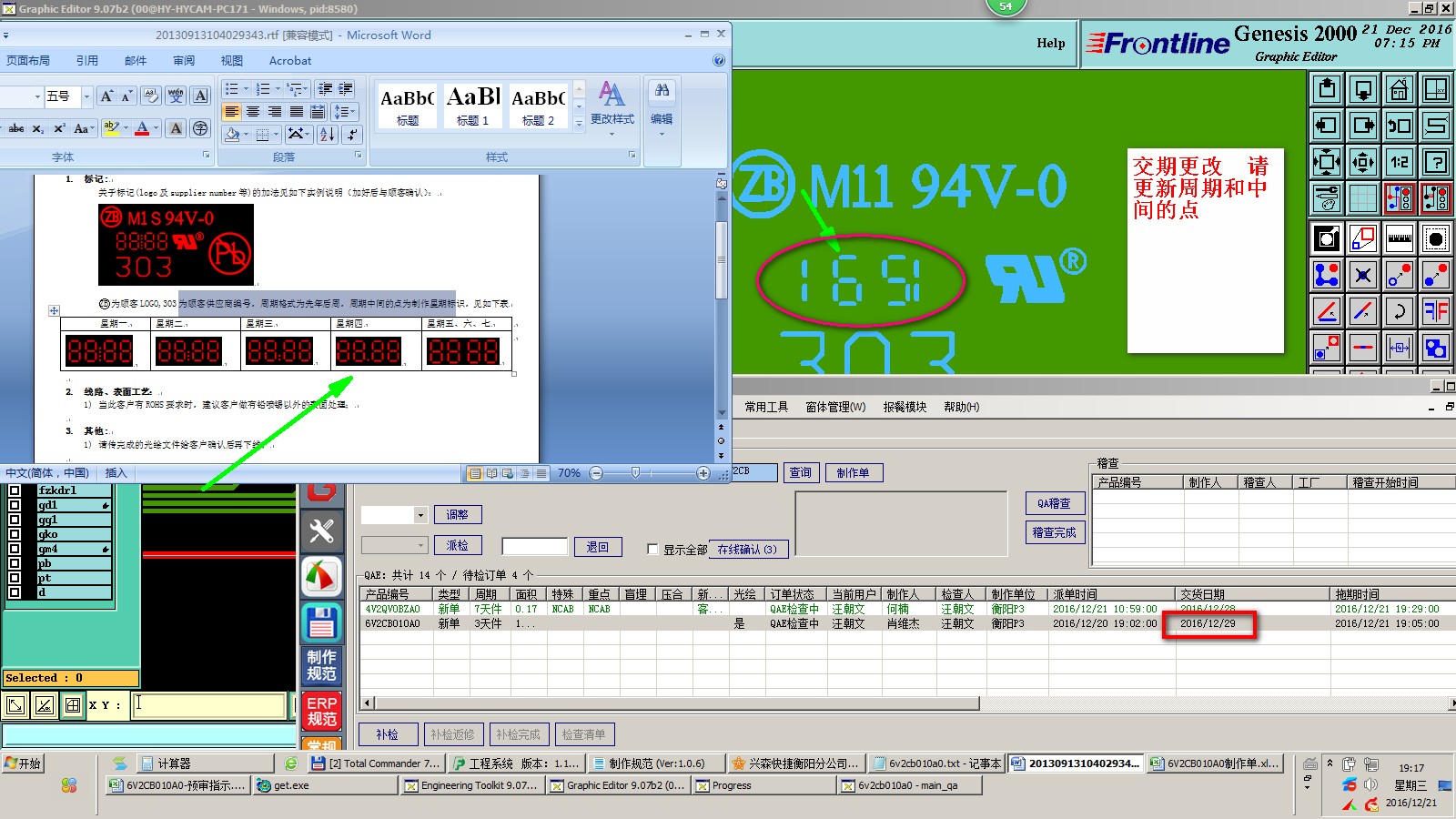The image size is (1456, 819).
Task: Select the ruler measurement tool icon
Action: 1400,238
